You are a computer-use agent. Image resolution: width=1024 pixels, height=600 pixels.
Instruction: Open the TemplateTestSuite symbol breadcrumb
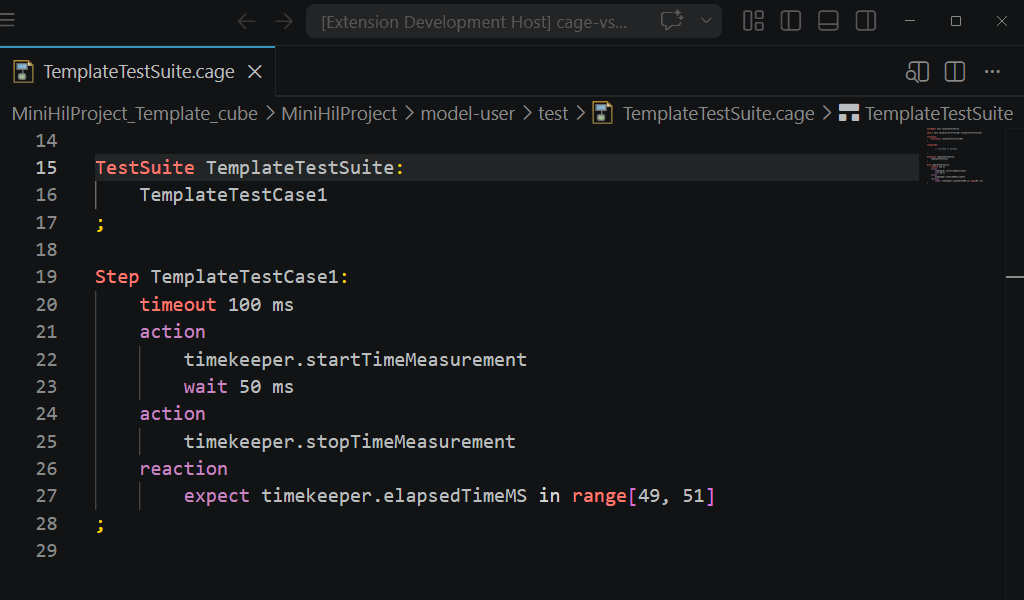pyautogui.click(x=925, y=114)
